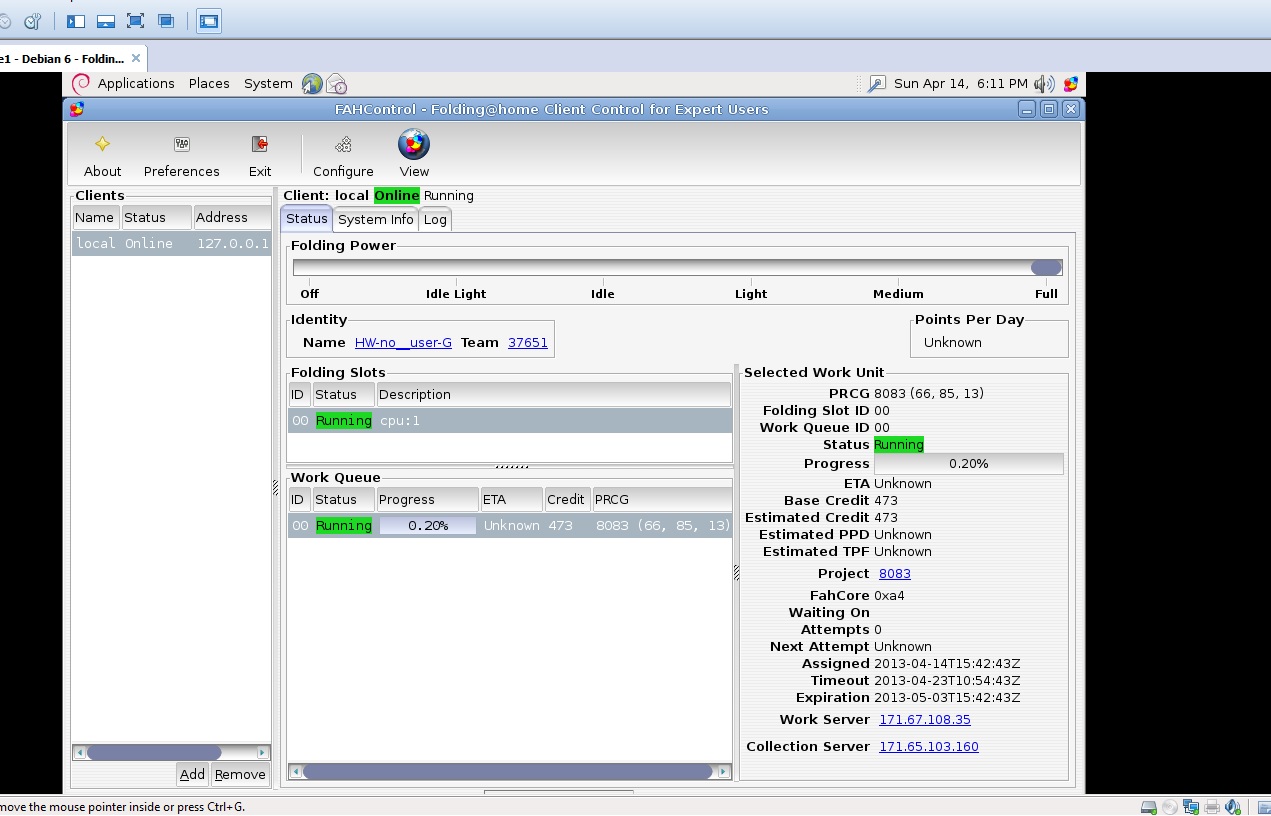Click the Add client button
The height and width of the screenshot is (816, 1271).
coord(192,774)
